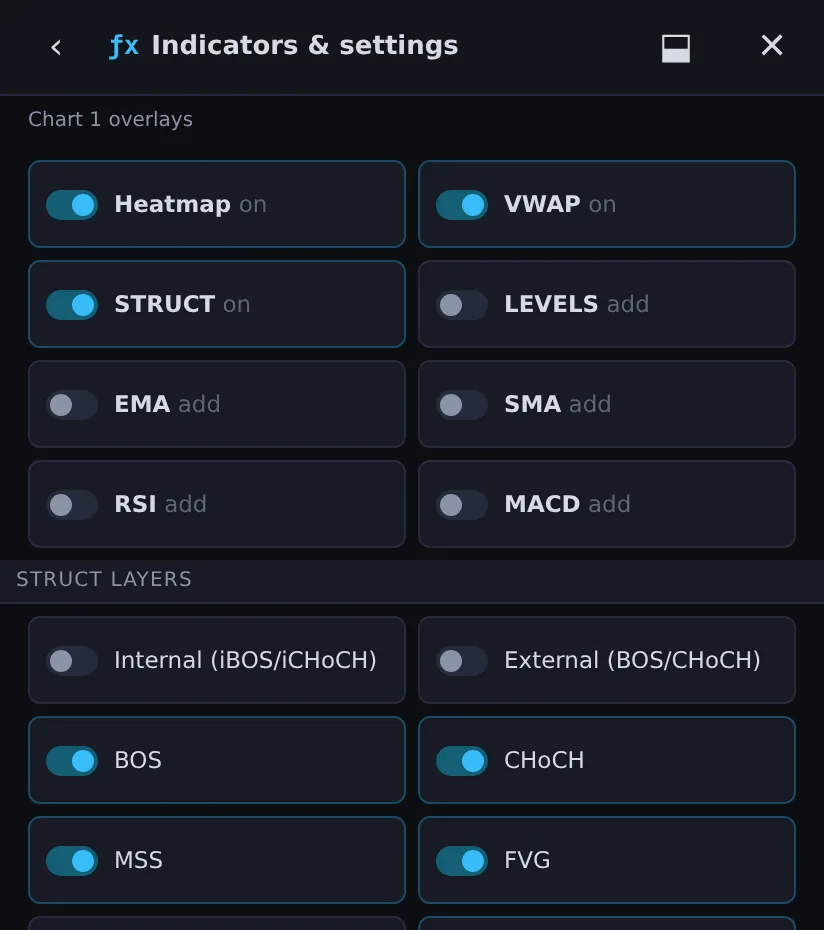Click the Chart 1 overlays label
The height and width of the screenshot is (930, 824).
[110, 119]
